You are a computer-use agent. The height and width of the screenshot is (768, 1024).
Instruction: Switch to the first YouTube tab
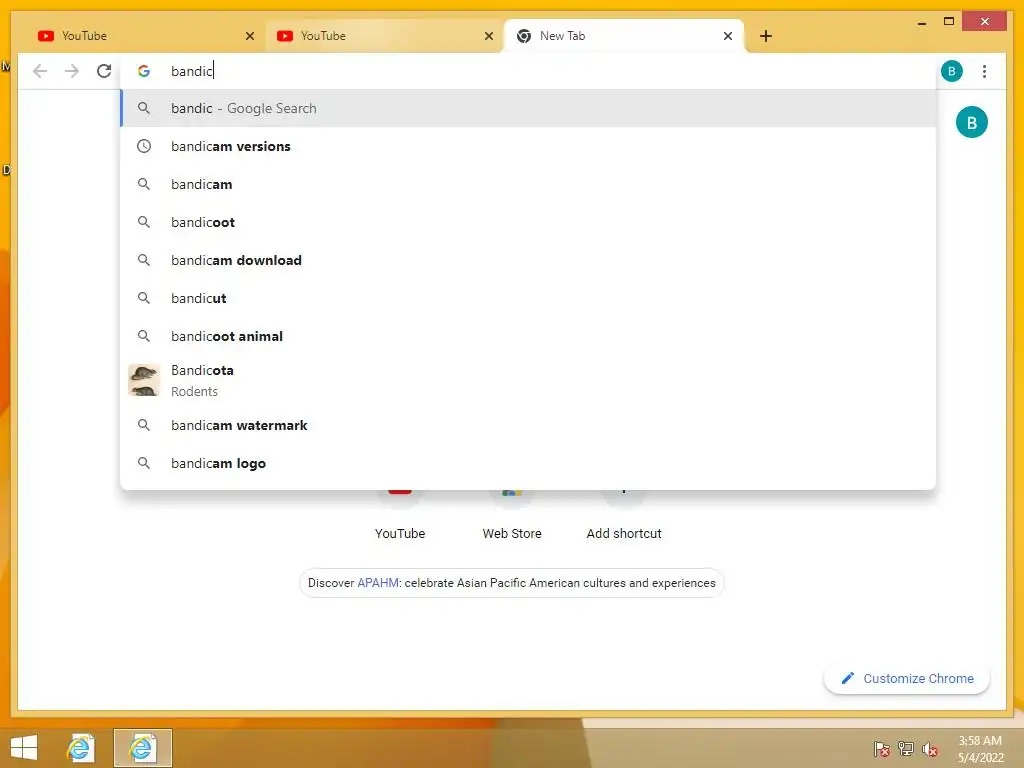145,36
